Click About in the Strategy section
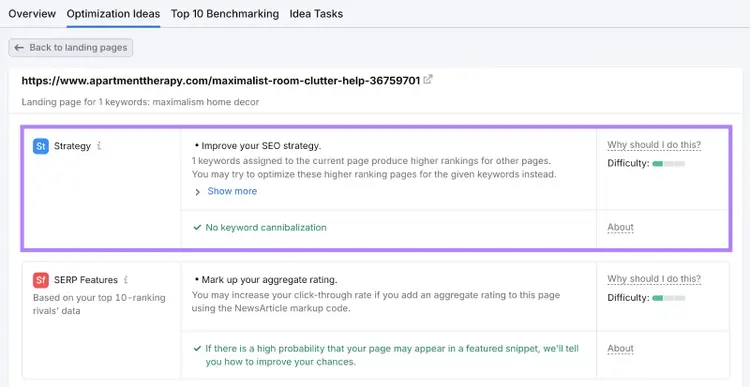This screenshot has height=387, width=750. point(620,227)
